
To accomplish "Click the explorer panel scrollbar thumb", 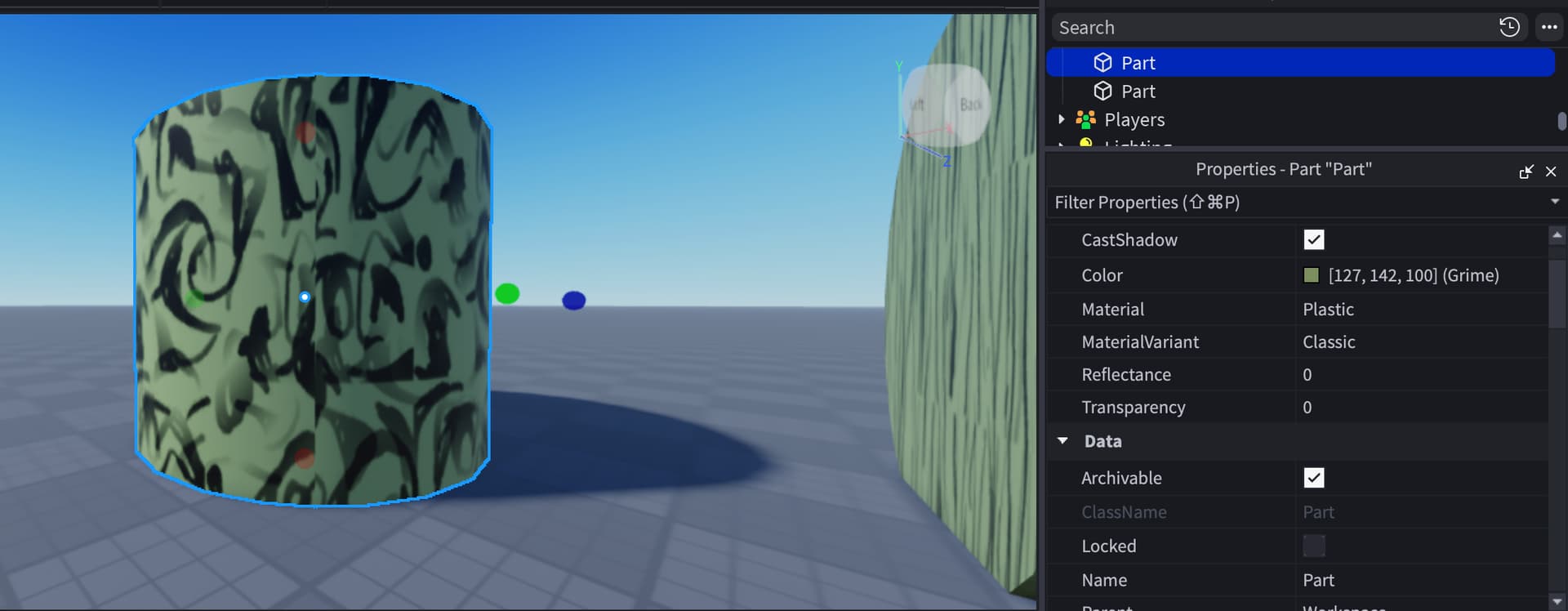I will pyautogui.click(x=1561, y=121).
